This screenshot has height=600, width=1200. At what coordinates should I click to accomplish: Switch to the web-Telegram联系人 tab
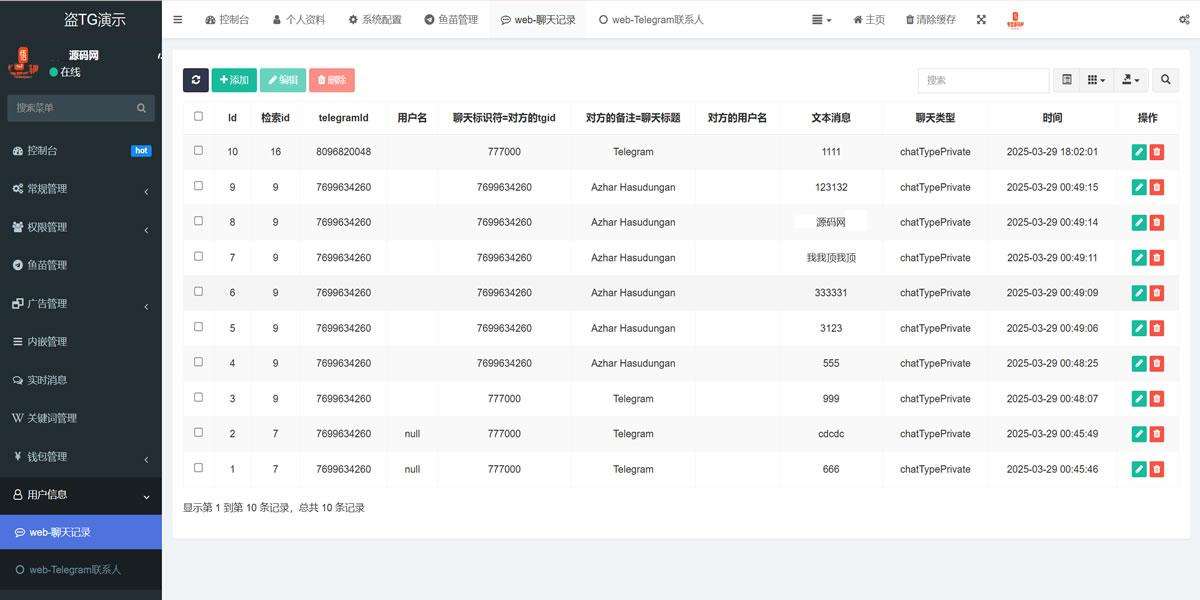pyautogui.click(x=650, y=20)
